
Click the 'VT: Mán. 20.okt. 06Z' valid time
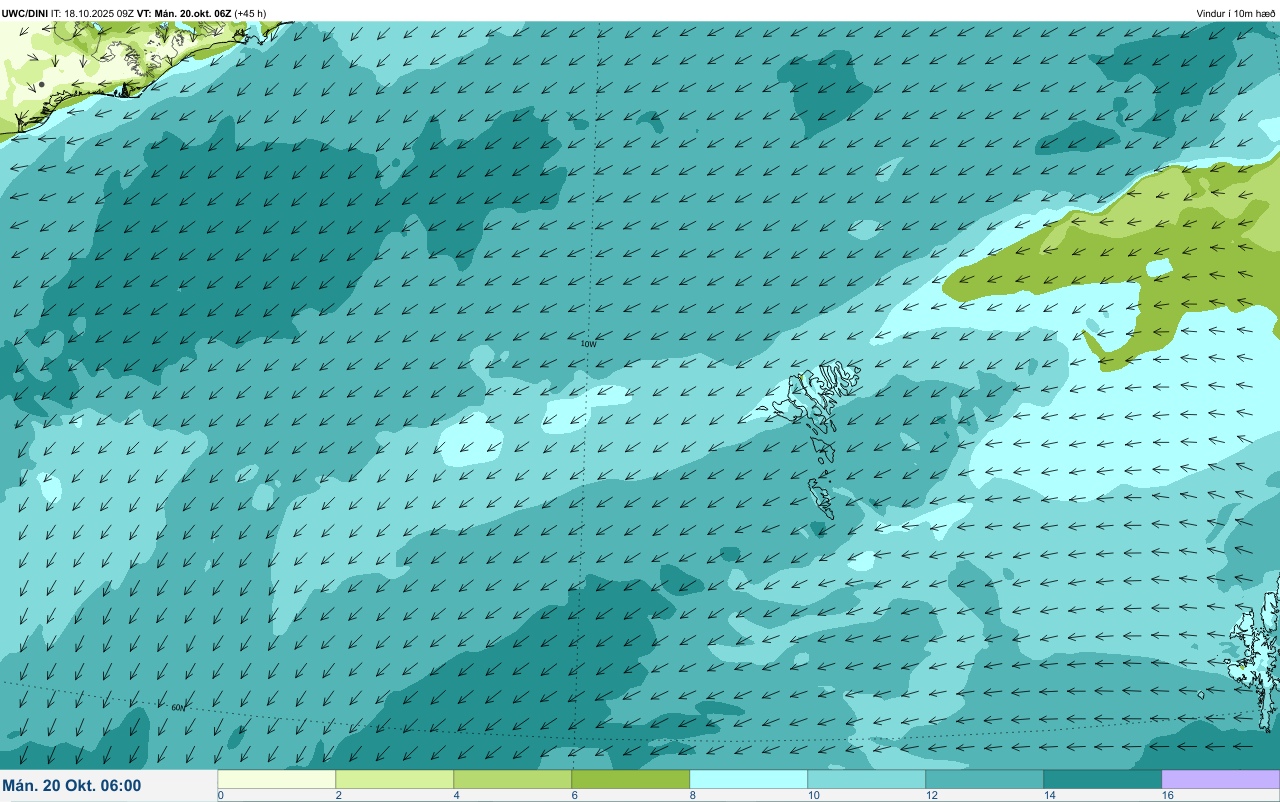[x=185, y=13]
